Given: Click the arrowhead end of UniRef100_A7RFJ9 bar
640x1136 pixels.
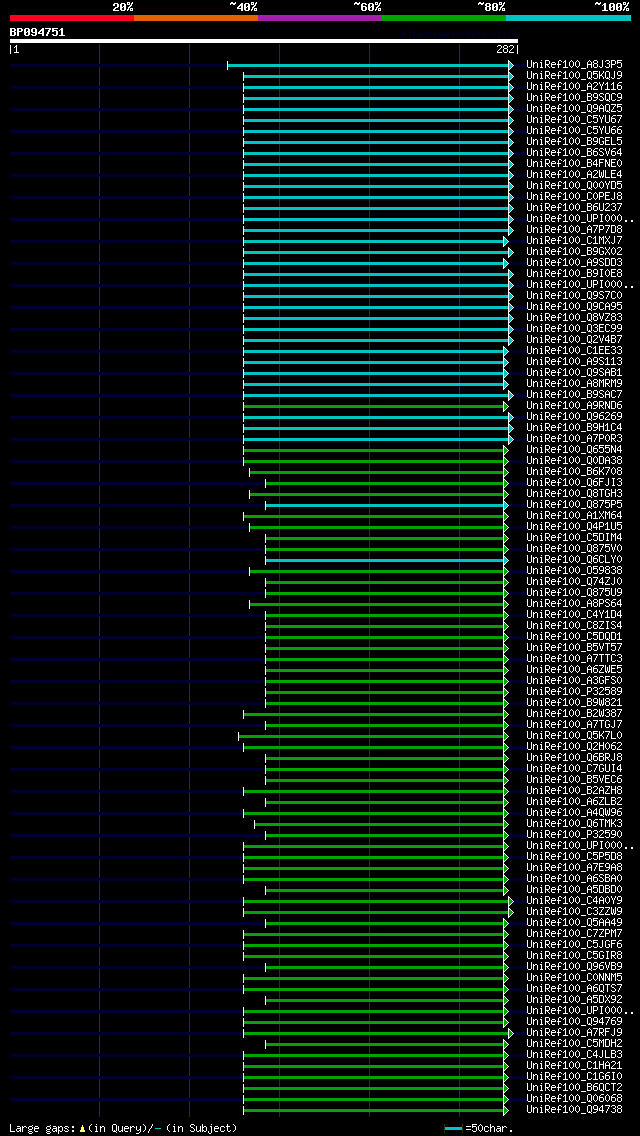Looking at the screenshot, I should pyautogui.click(x=511, y=1033).
